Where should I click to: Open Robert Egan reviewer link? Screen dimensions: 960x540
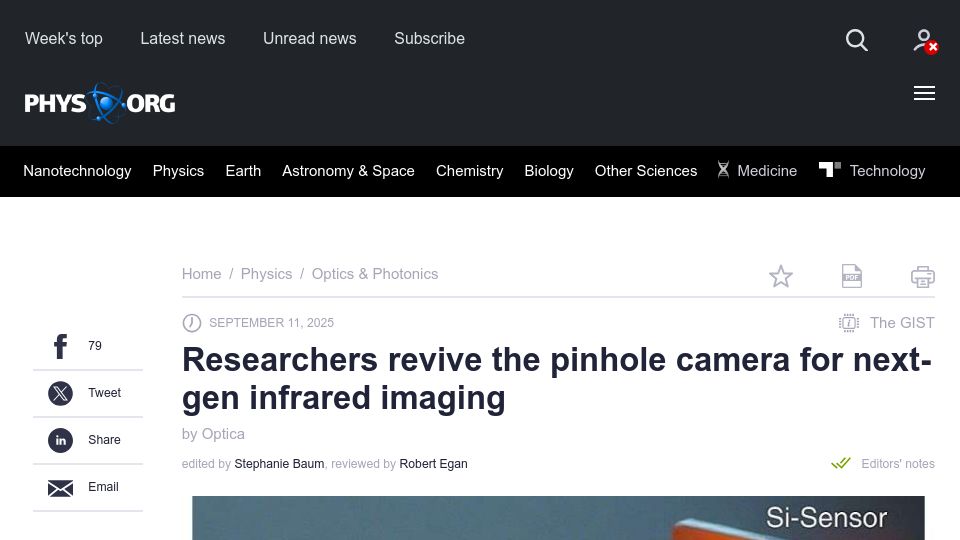coord(433,464)
